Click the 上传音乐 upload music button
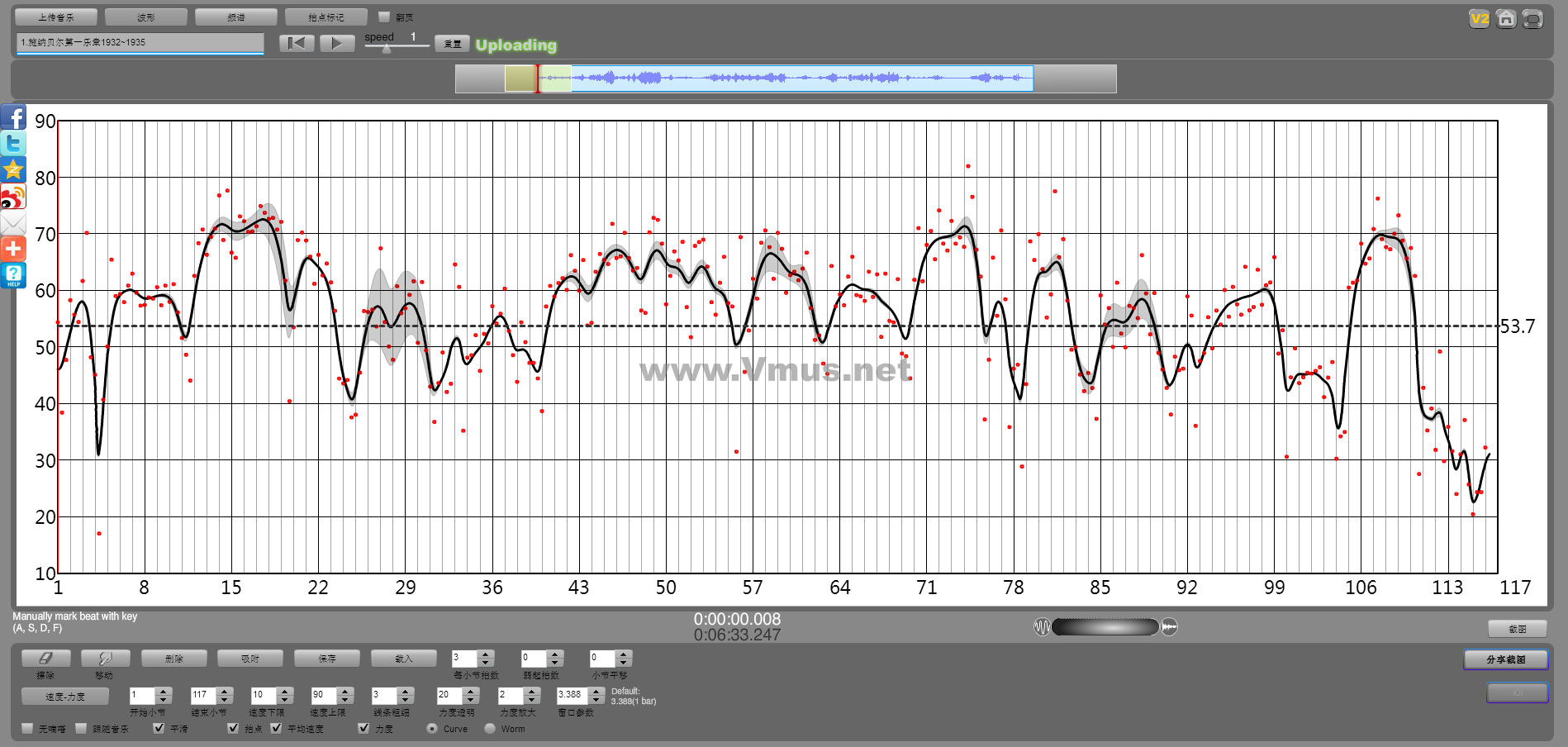Image resolution: width=1568 pixels, height=747 pixels. [56, 17]
